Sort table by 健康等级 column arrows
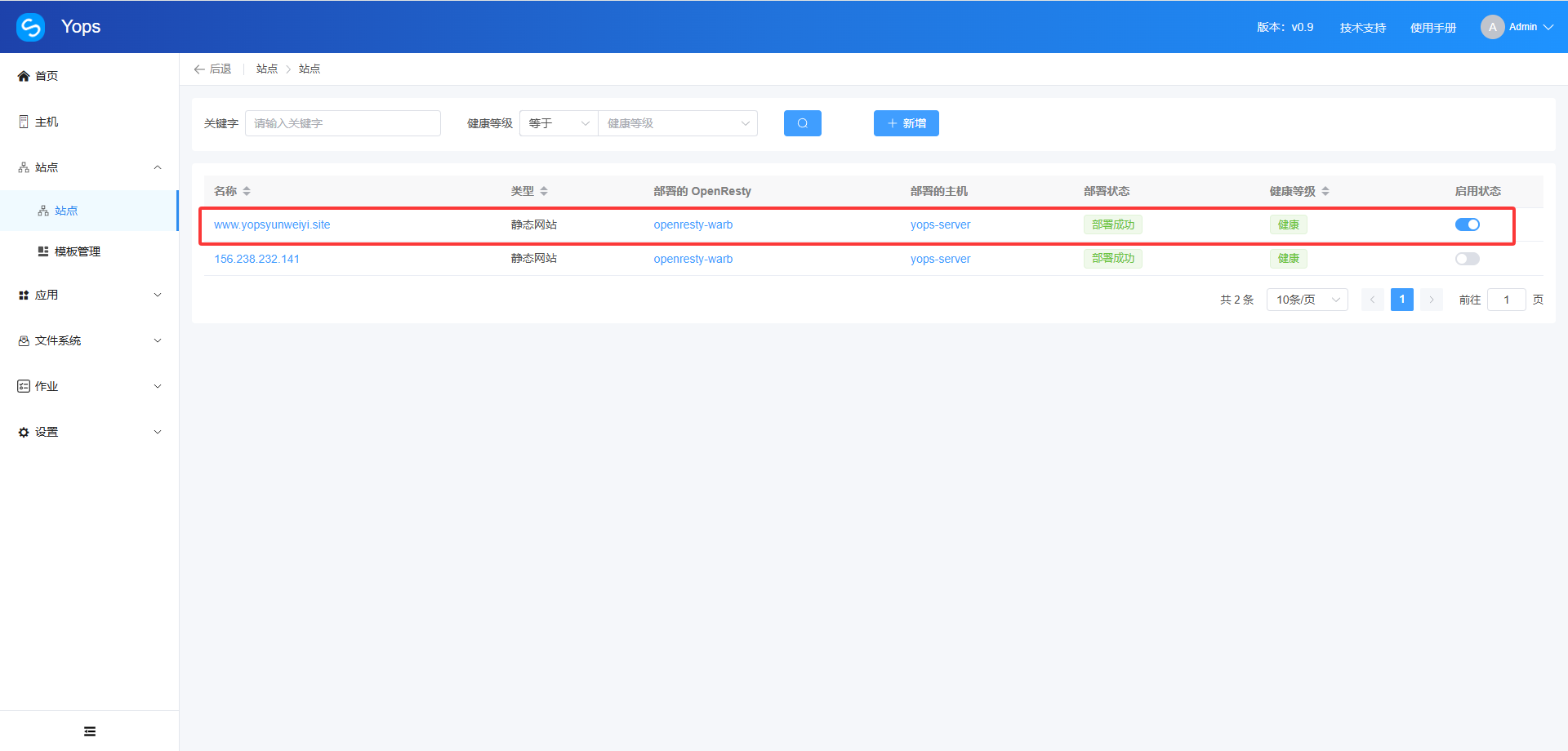The width and height of the screenshot is (1568, 751). coord(1325,191)
